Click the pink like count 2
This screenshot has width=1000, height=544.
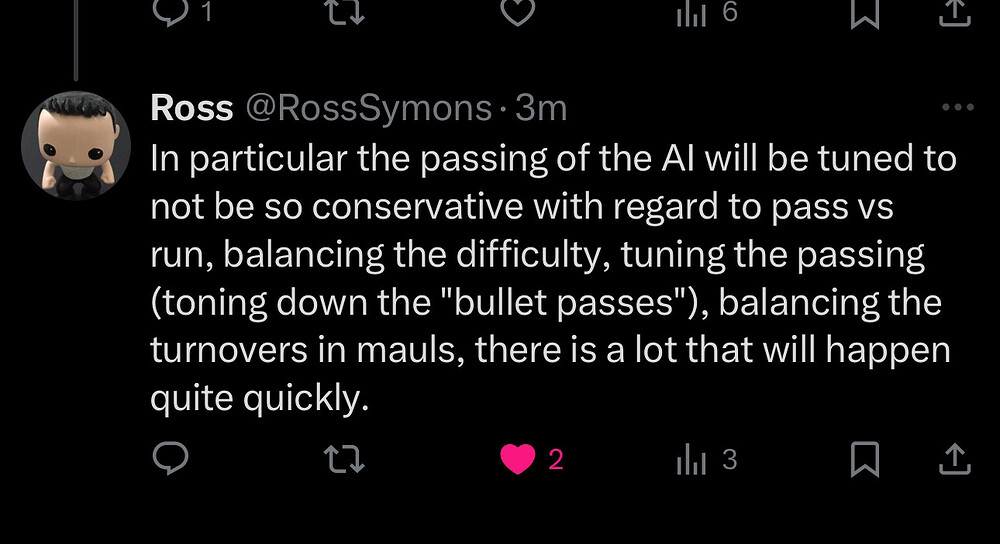(555, 459)
